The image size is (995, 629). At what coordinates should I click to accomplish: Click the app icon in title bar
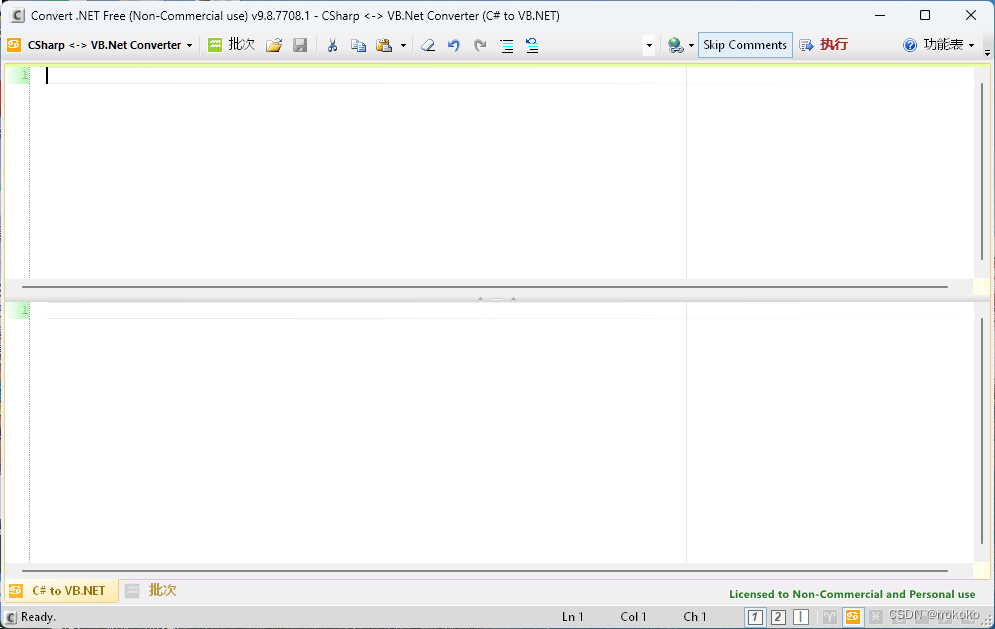pyautogui.click(x=17, y=15)
